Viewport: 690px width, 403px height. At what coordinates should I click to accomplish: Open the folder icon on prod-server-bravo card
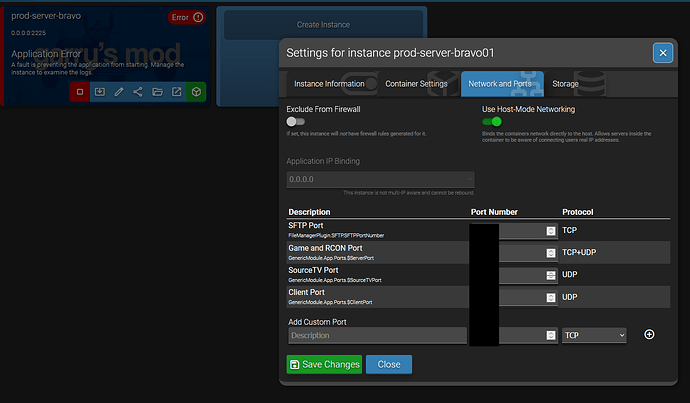pos(157,92)
